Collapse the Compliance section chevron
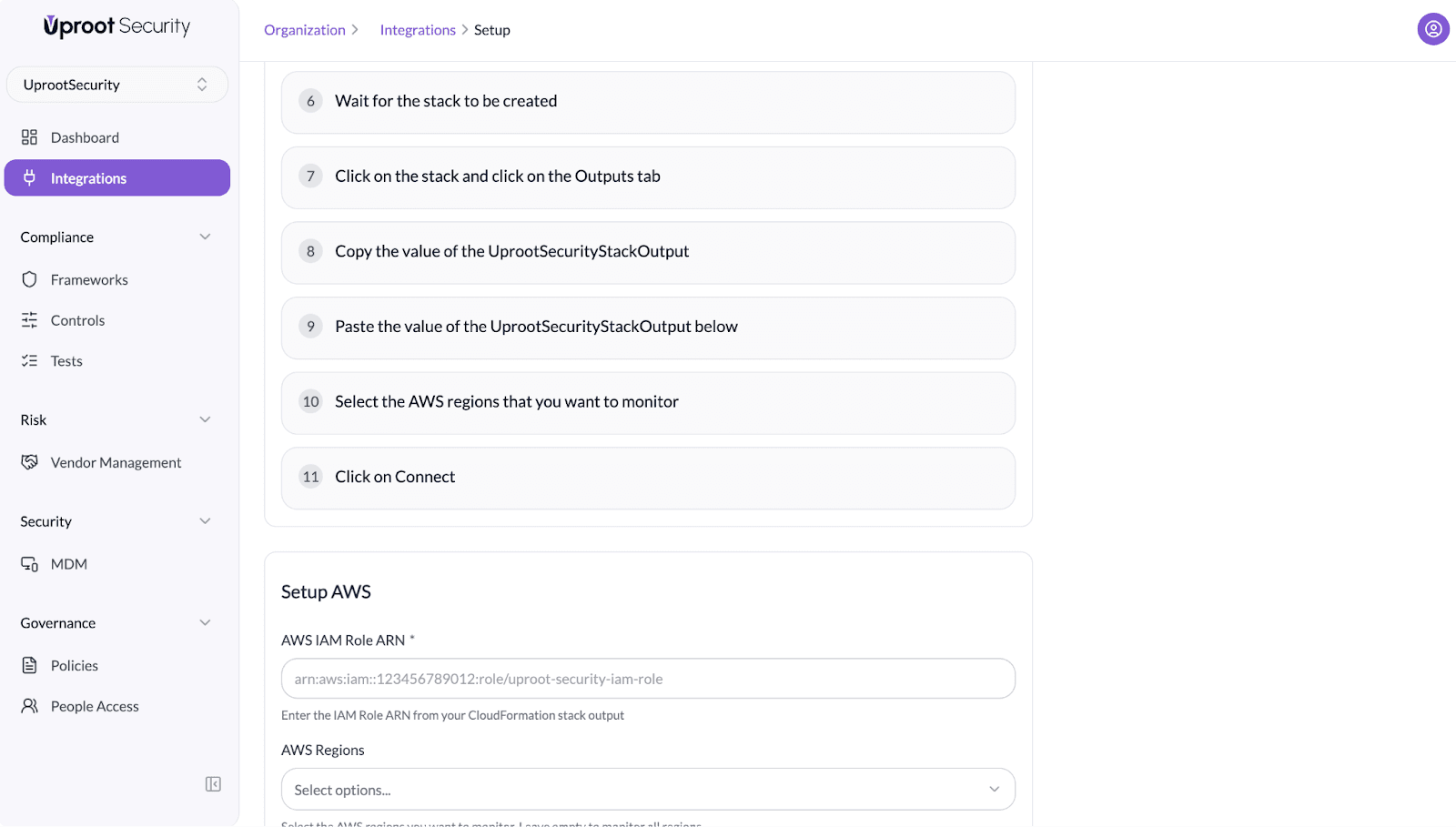 (x=205, y=237)
